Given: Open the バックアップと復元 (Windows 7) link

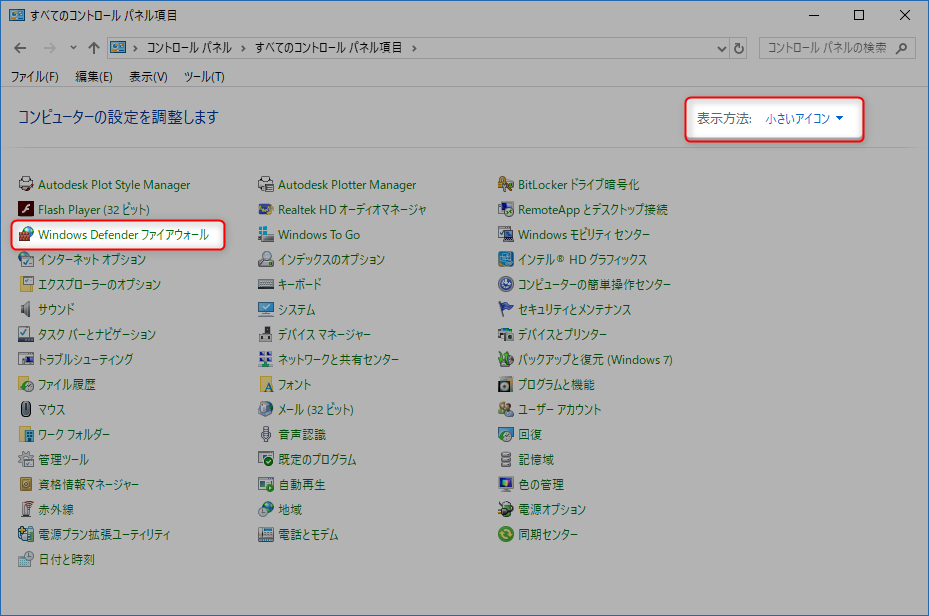Looking at the screenshot, I should 595,360.
